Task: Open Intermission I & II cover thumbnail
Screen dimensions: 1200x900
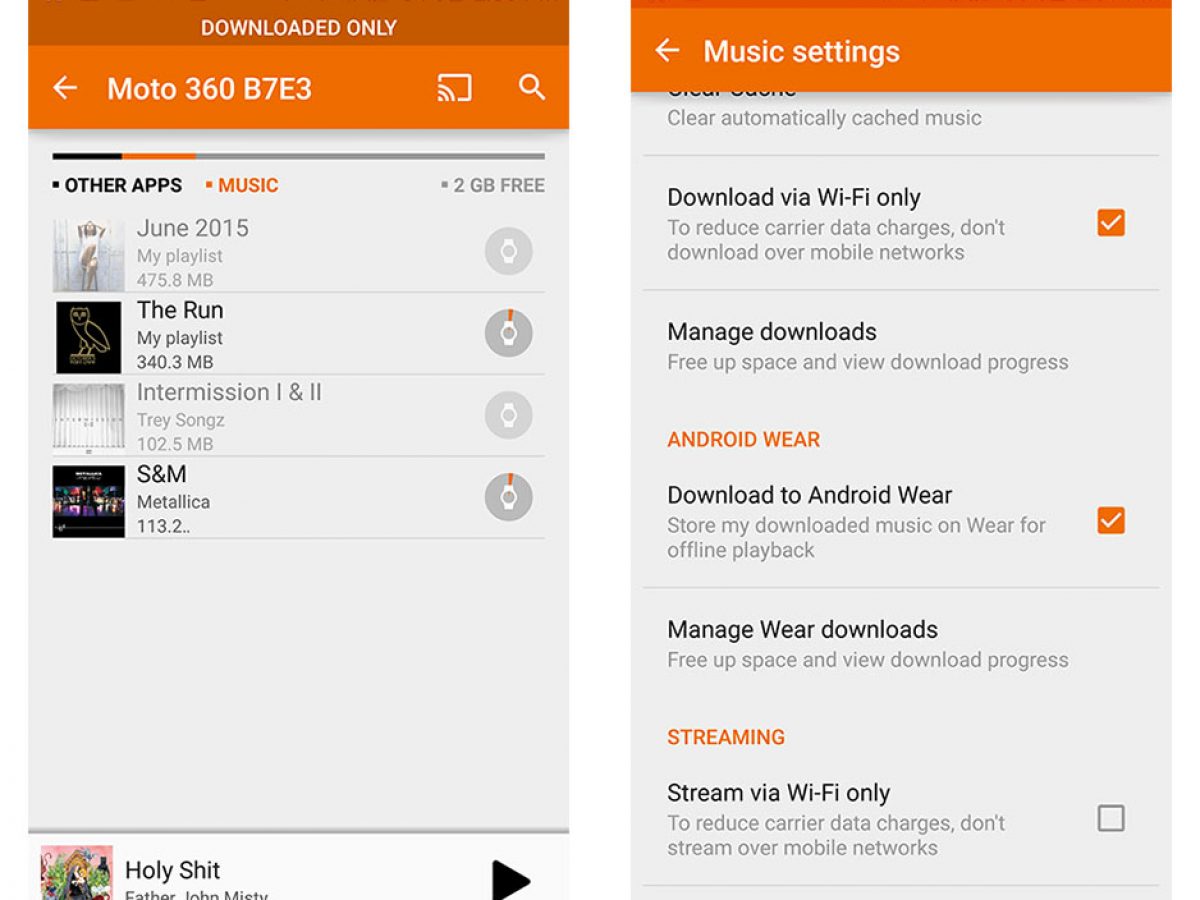Action: [x=89, y=419]
